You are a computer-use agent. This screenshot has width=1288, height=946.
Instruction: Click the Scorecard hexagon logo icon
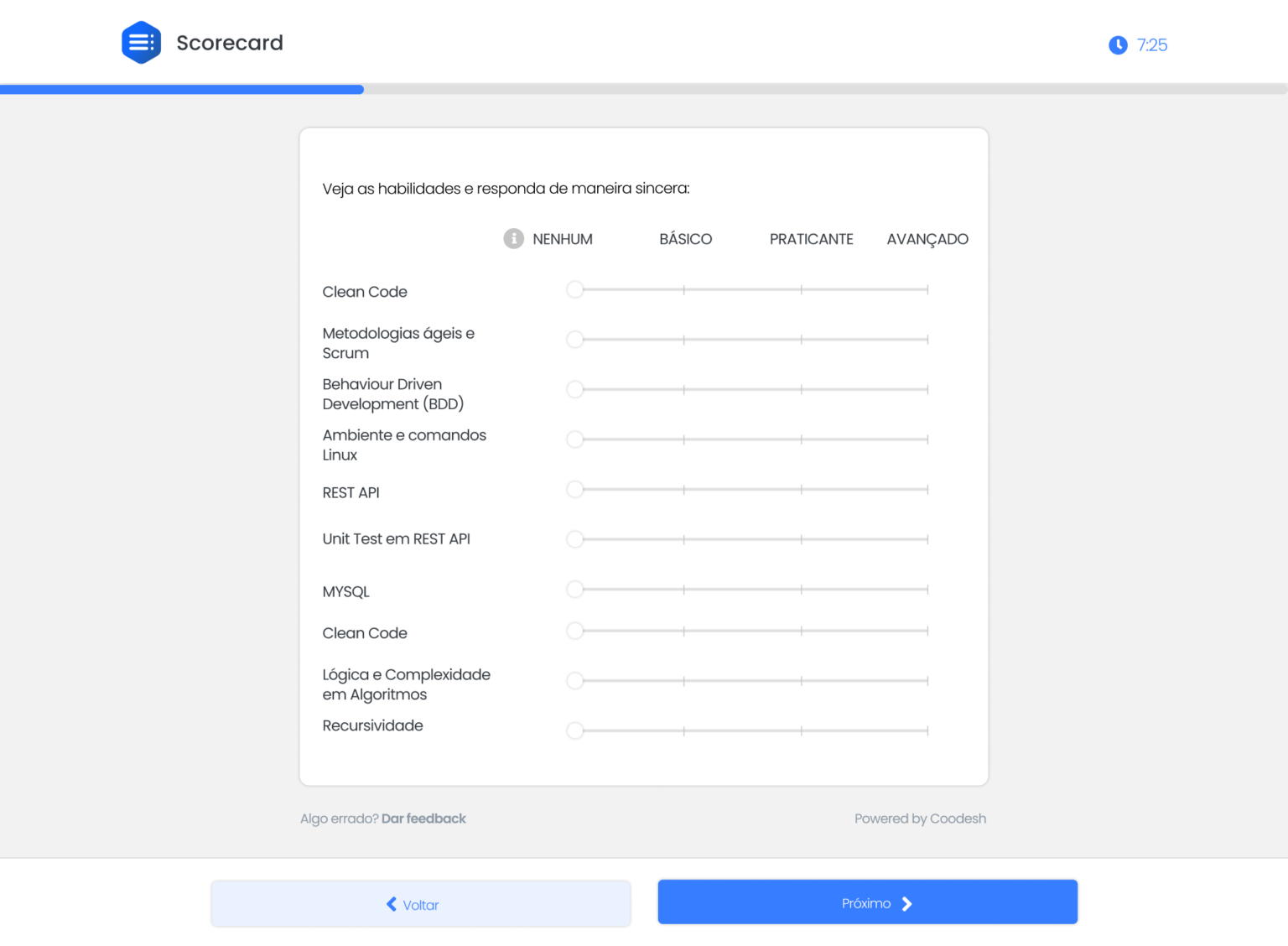(x=141, y=42)
